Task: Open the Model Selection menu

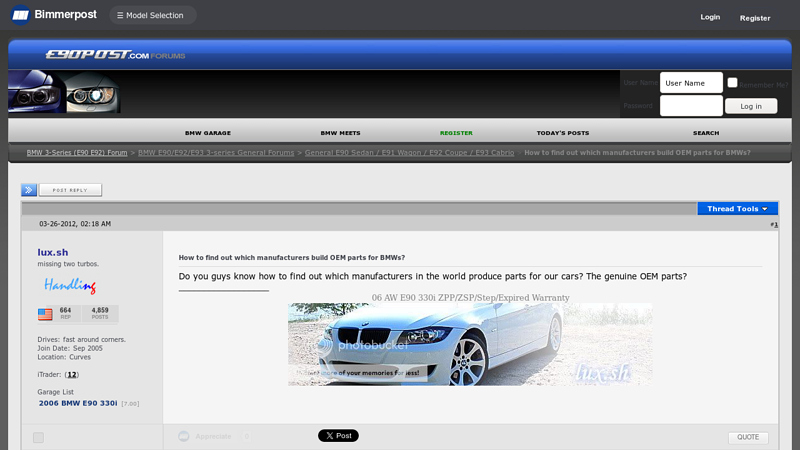Action: tap(153, 15)
